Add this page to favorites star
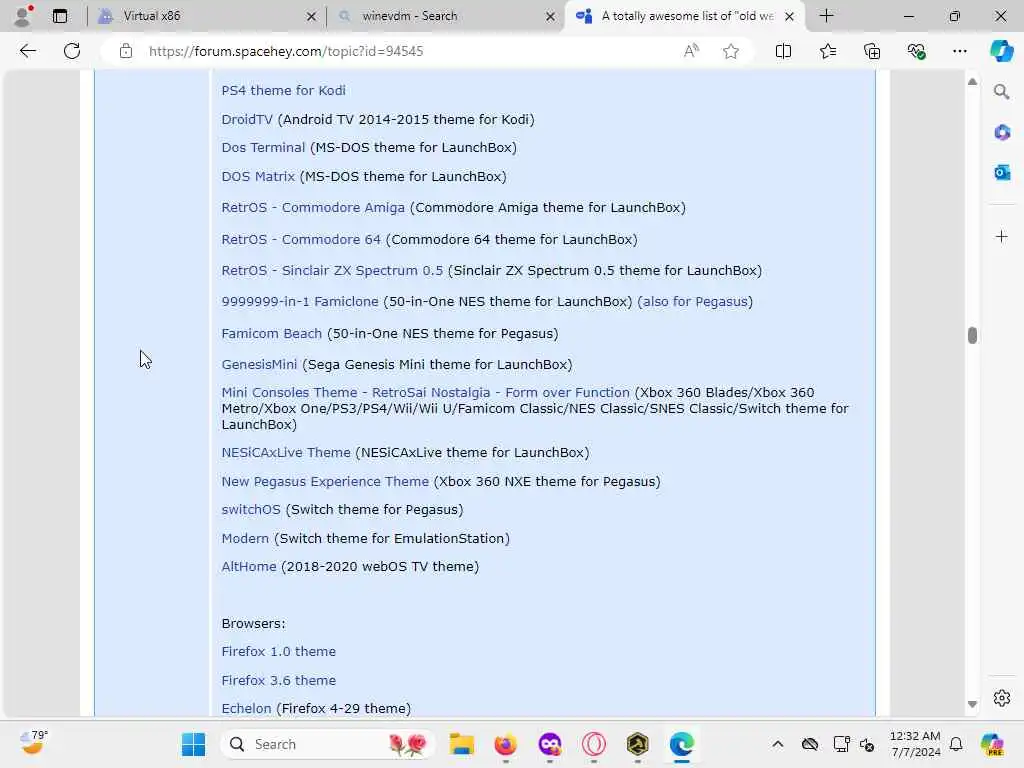 point(731,51)
